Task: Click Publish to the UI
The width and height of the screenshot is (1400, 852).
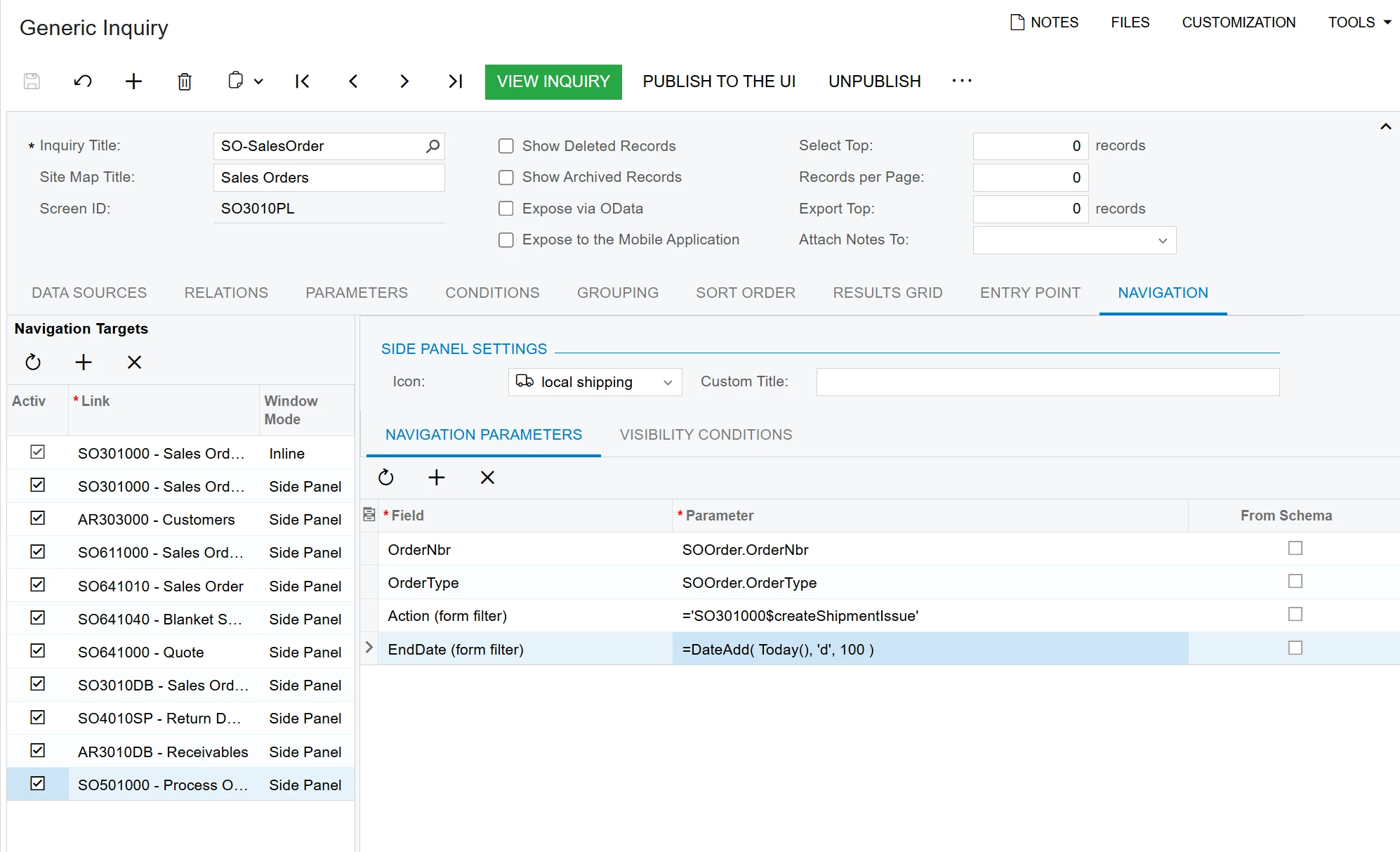Action: (x=718, y=81)
